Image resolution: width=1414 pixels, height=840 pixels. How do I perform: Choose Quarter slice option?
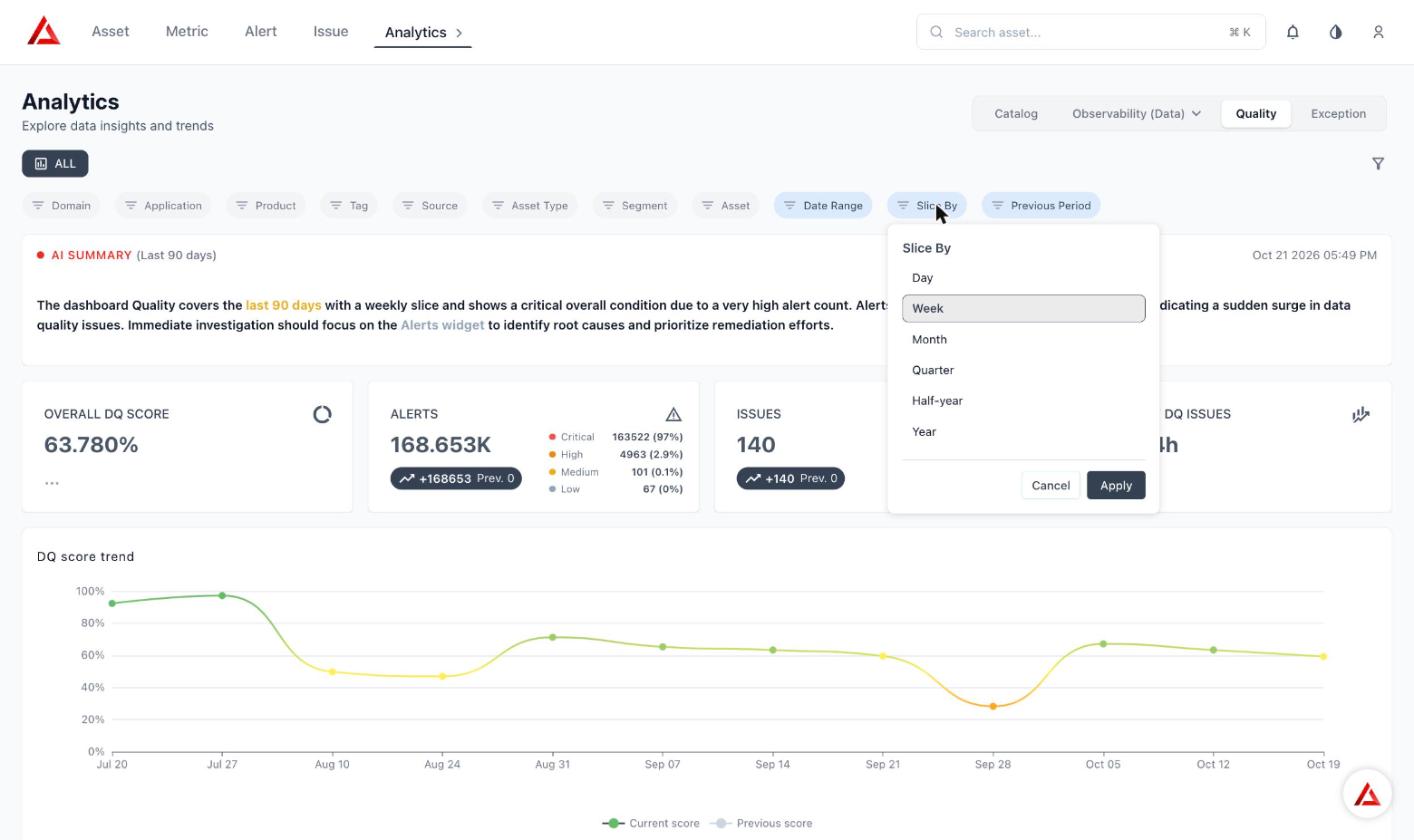click(x=1023, y=370)
